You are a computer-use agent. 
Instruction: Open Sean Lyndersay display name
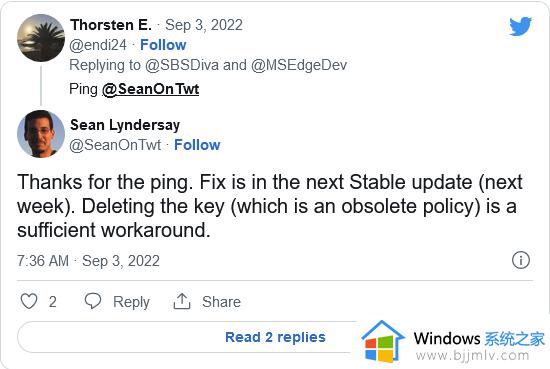[x=125, y=125]
